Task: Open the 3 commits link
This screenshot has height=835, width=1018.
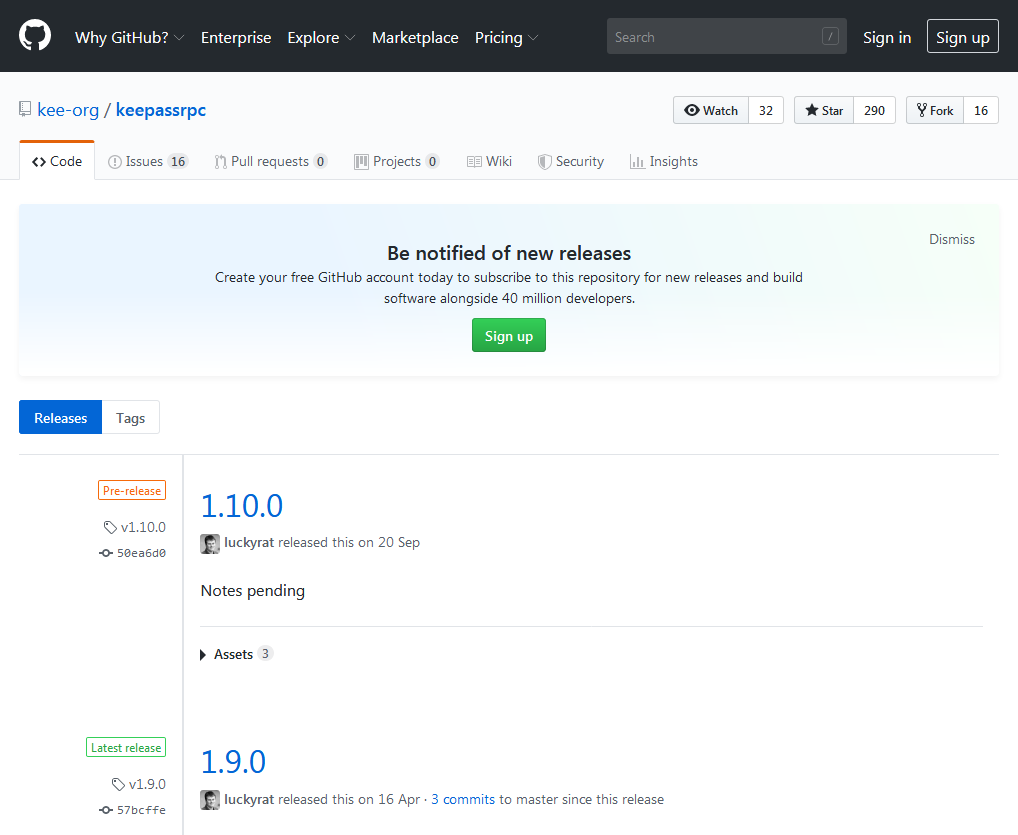Action: coord(463,799)
